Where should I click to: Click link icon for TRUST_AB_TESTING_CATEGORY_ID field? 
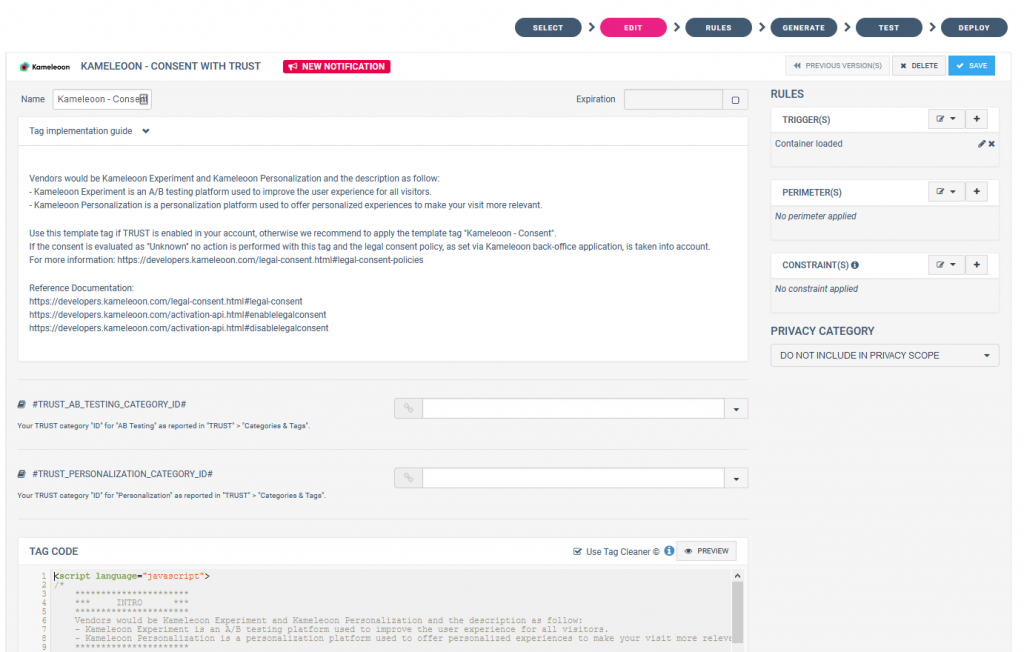pyautogui.click(x=408, y=408)
